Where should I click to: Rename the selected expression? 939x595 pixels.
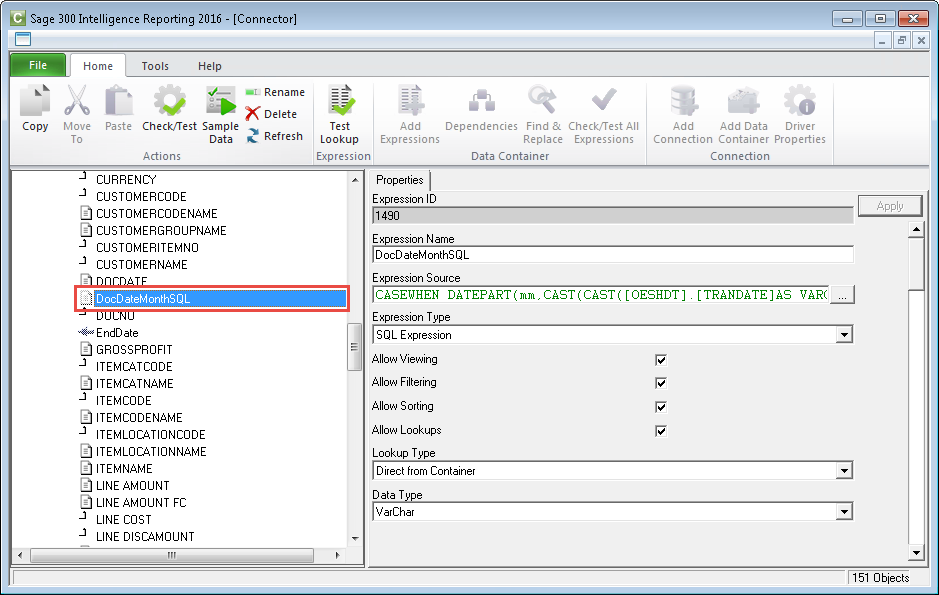click(x=275, y=92)
